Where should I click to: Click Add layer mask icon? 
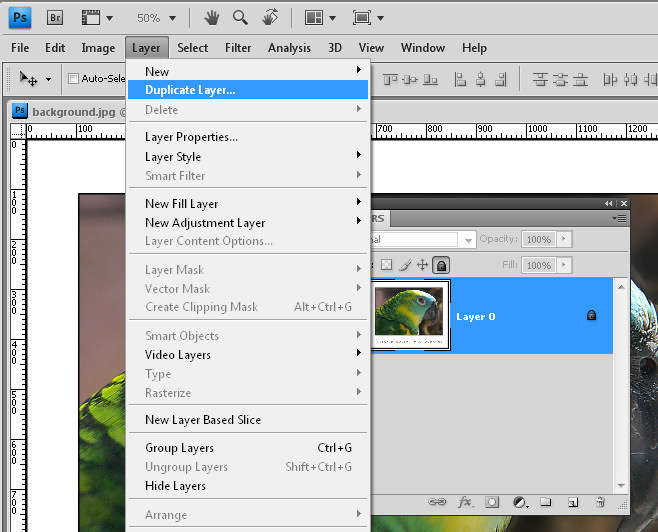[492, 502]
